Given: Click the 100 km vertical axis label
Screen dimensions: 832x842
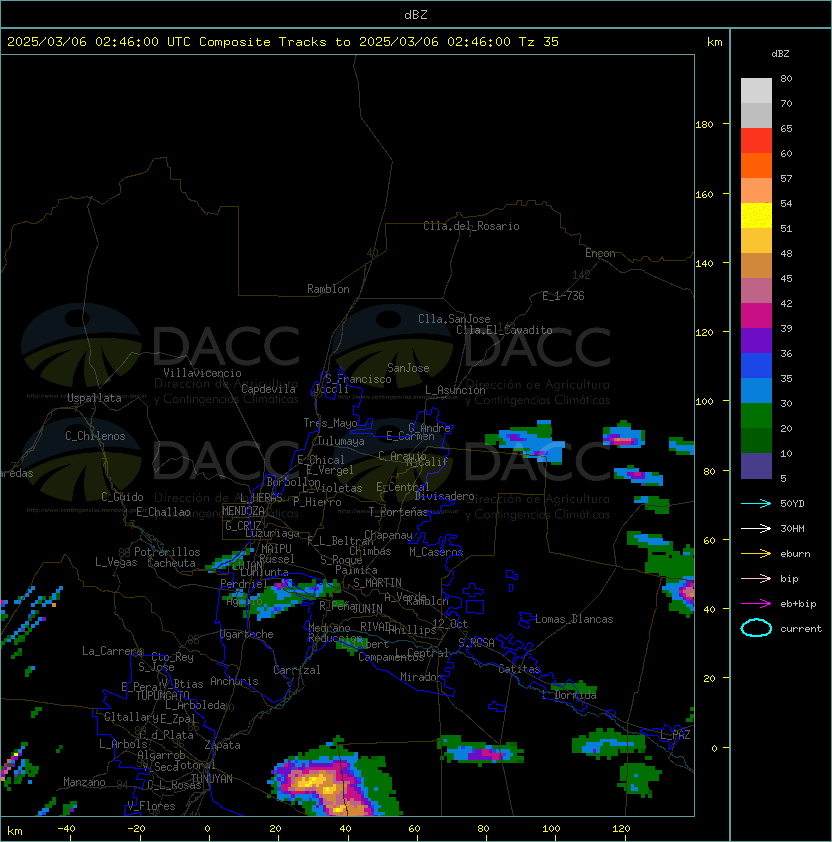Looking at the screenshot, I should [704, 402].
